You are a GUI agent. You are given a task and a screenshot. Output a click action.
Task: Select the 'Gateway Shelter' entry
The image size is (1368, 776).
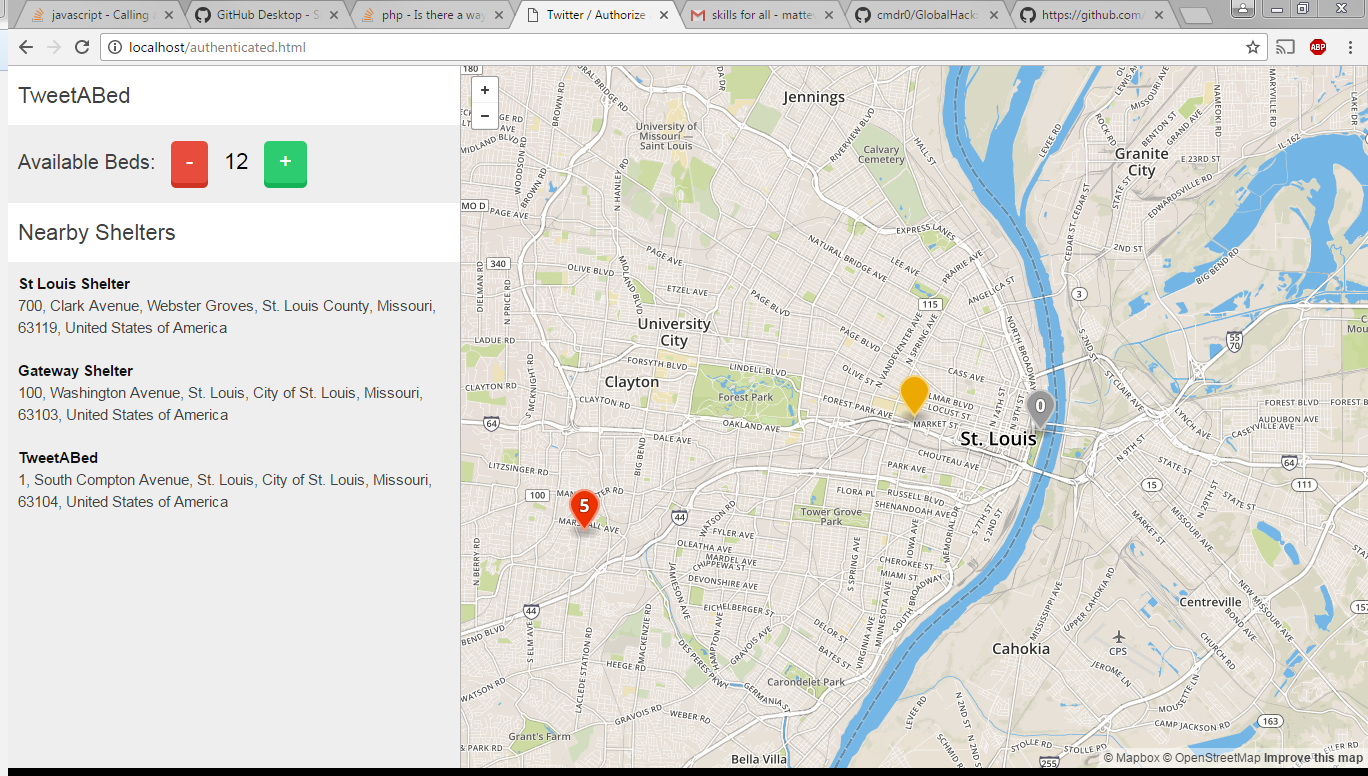pyautogui.click(x=75, y=371)
